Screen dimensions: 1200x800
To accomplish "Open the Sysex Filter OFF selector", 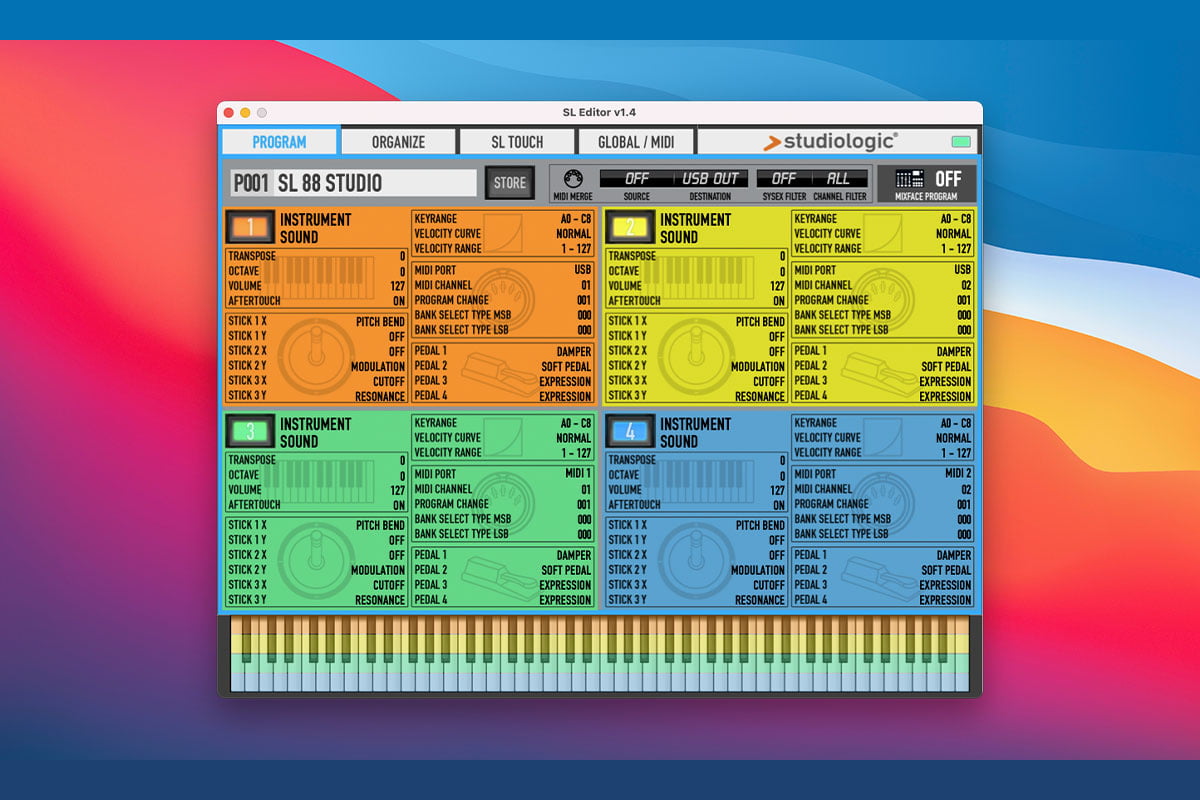I will [783, 178].
